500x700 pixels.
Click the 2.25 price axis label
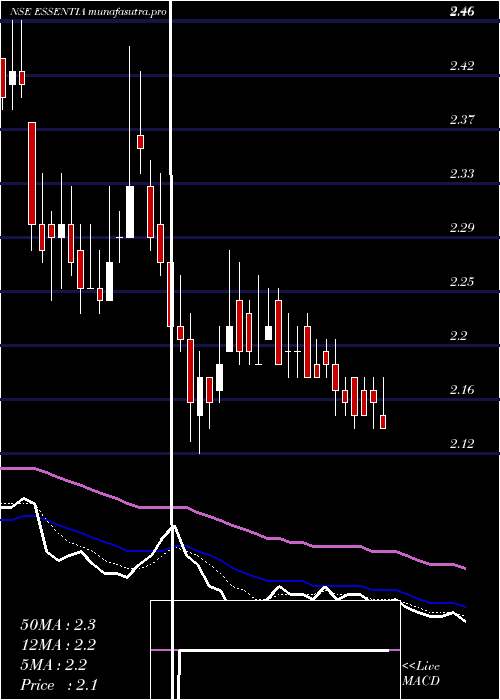pos(462,282)
